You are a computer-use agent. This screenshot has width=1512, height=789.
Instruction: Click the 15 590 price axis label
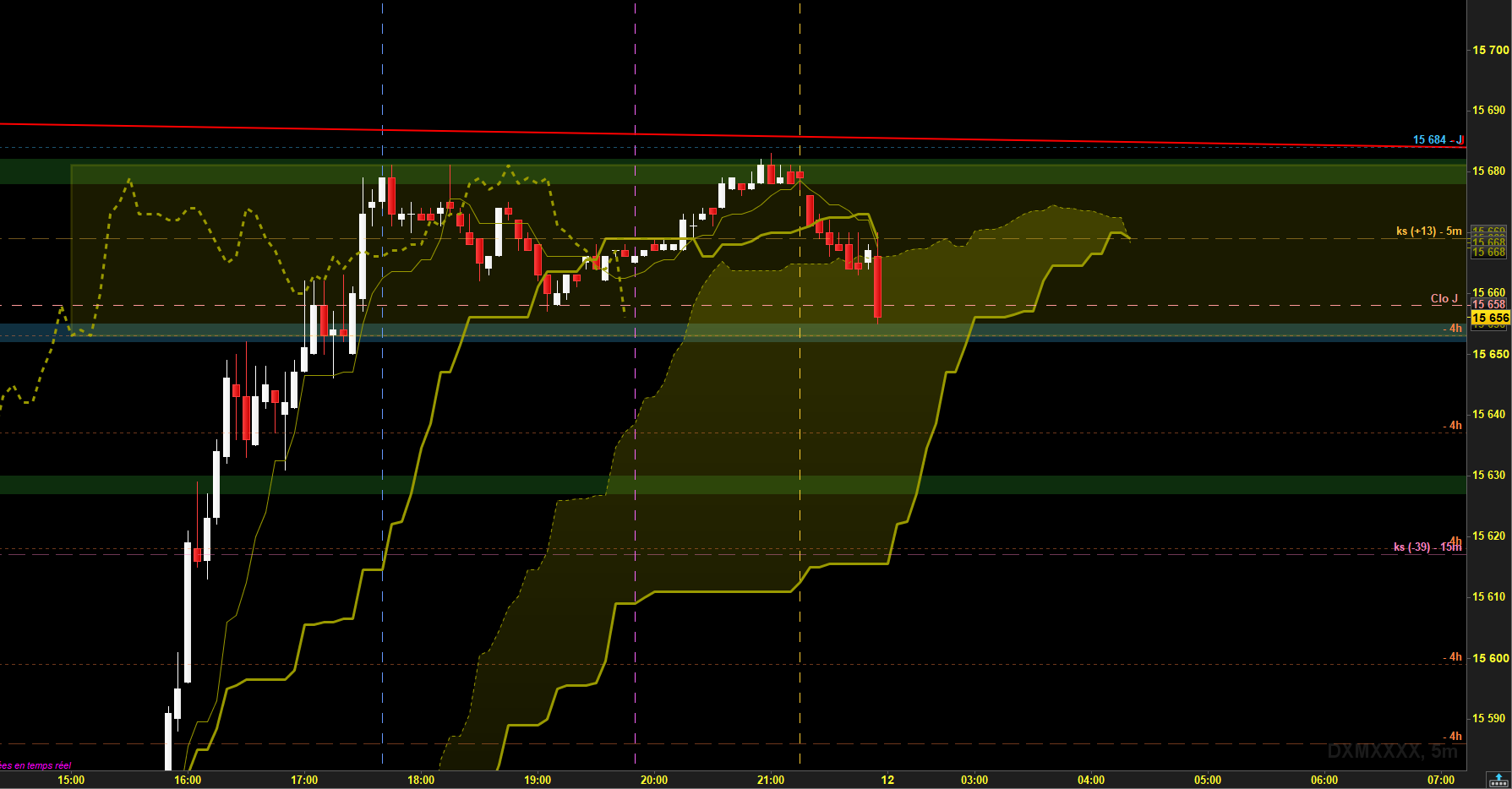tap(1489, 718)
